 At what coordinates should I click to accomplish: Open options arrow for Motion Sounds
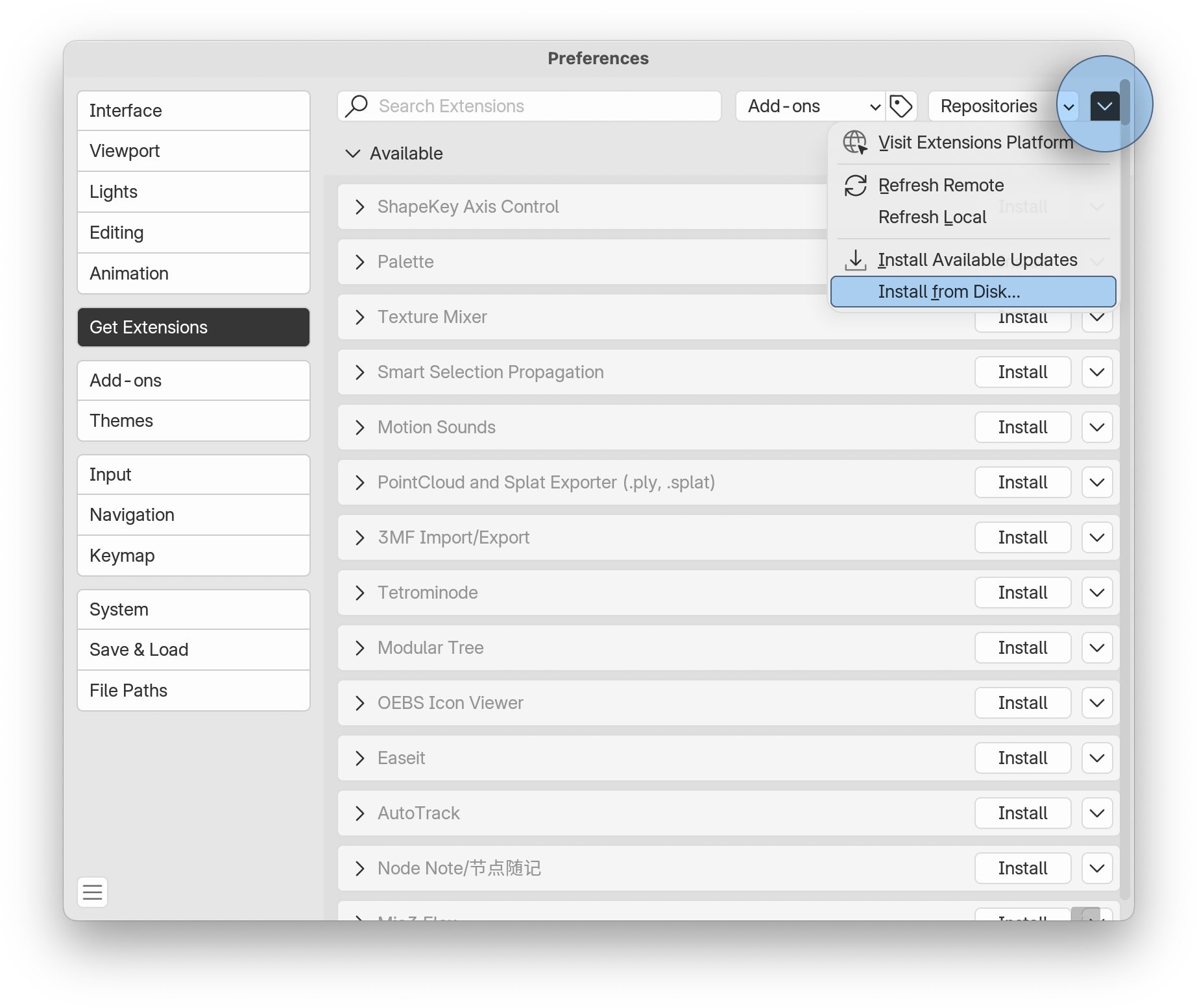click(x=1096, y=427)
